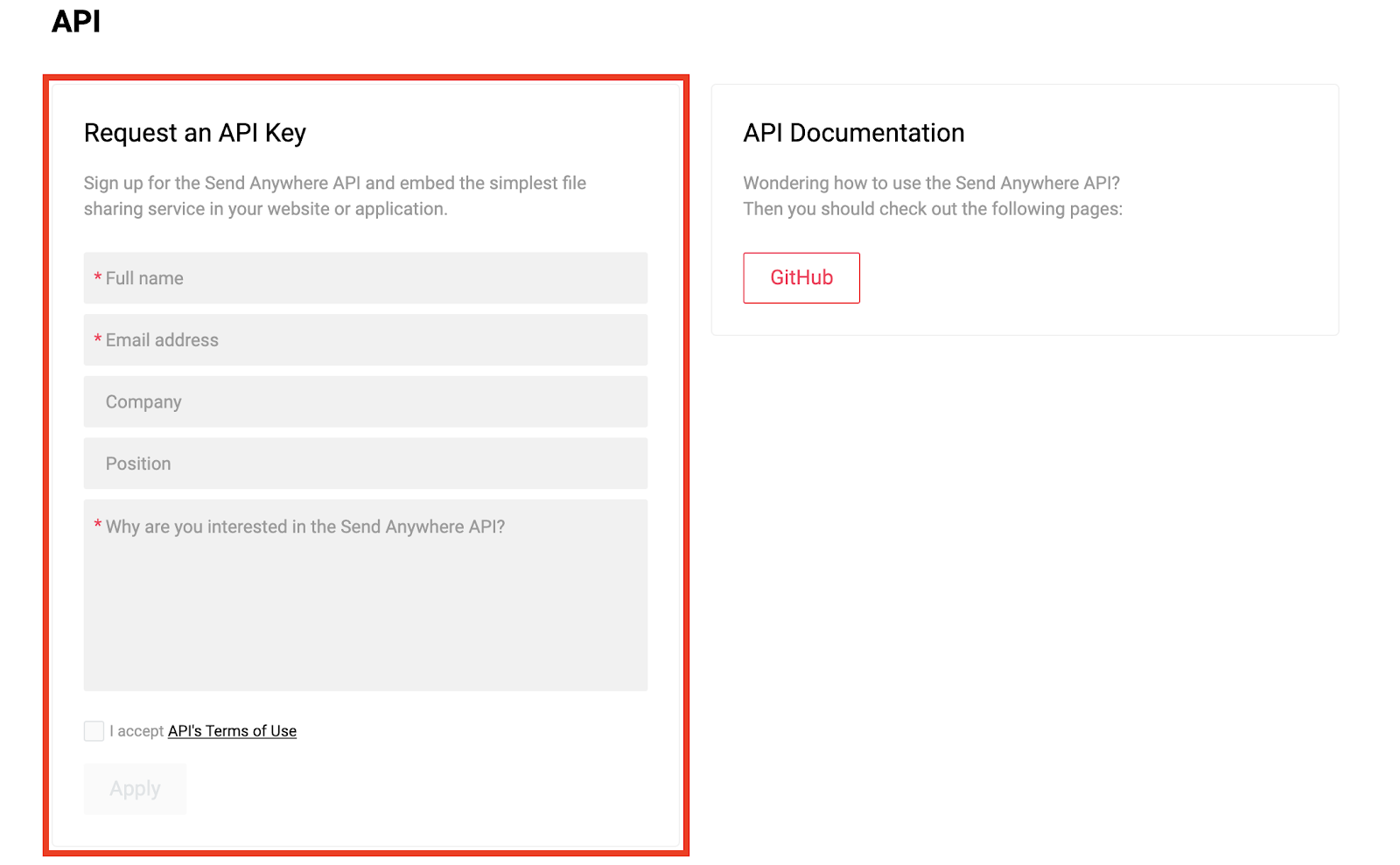Check the 'I accept' terms checkbox

pos(94,731)
